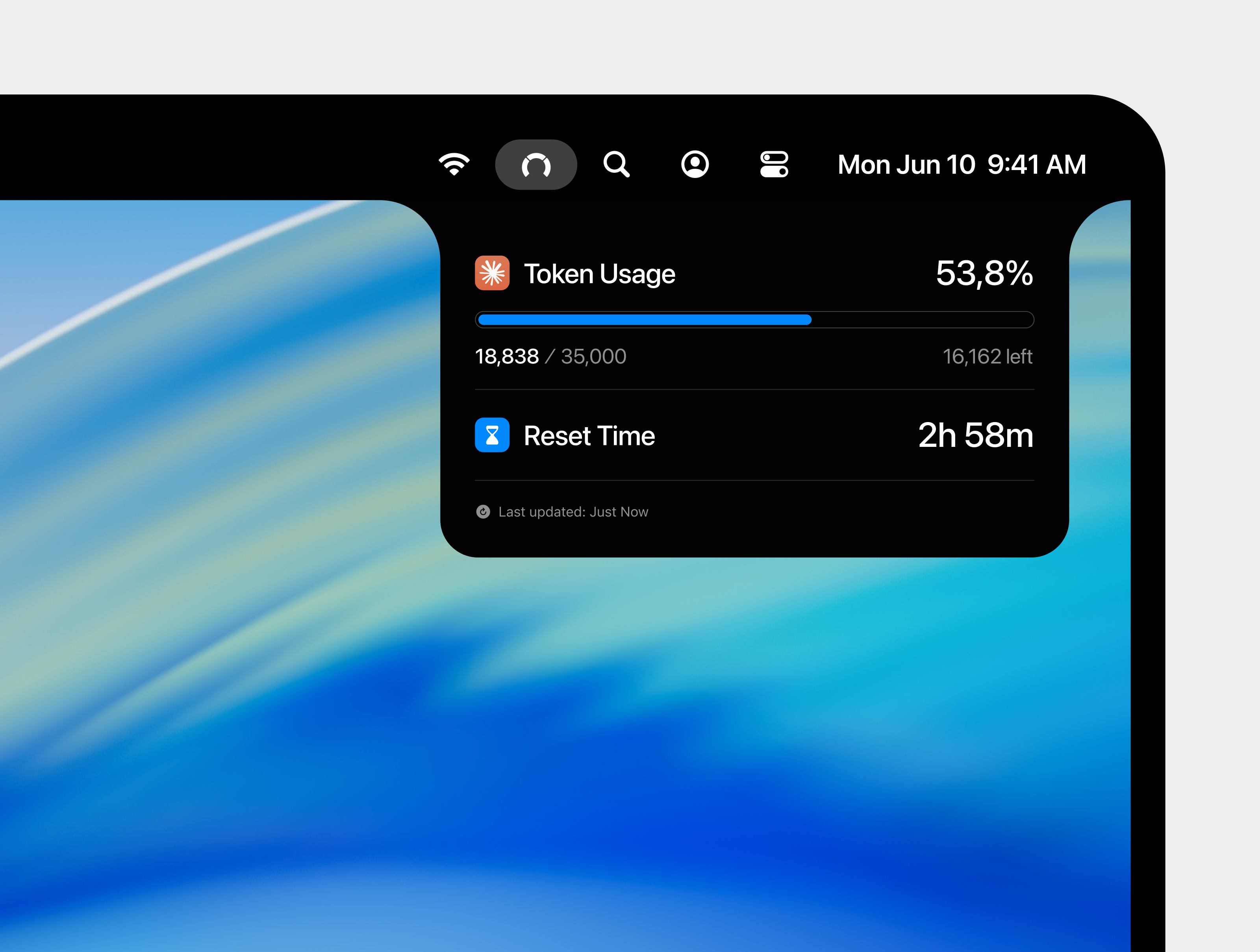
Task: Click the blue token usage progress bar
Action: tap(755, 320)
